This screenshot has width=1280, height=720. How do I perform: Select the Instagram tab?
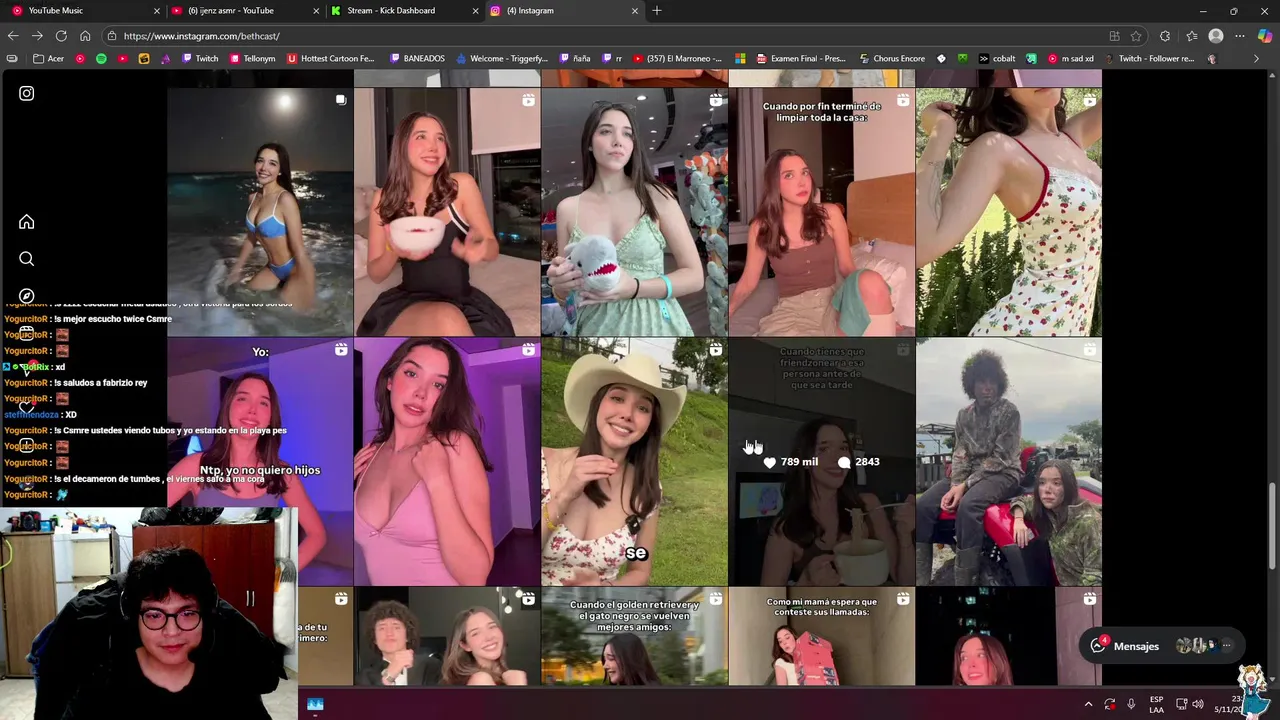[x=563, y=11]
